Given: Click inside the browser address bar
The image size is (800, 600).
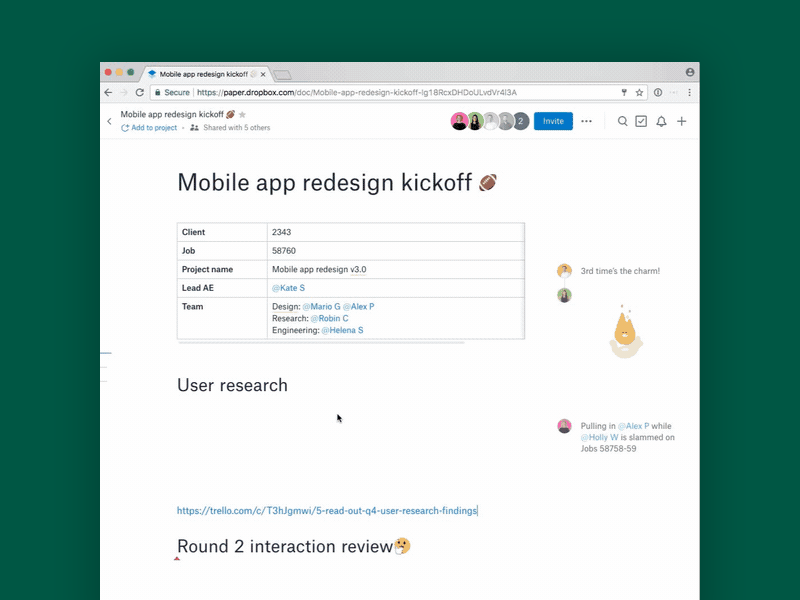Looking at the screenshot, I should pos(400,92).
